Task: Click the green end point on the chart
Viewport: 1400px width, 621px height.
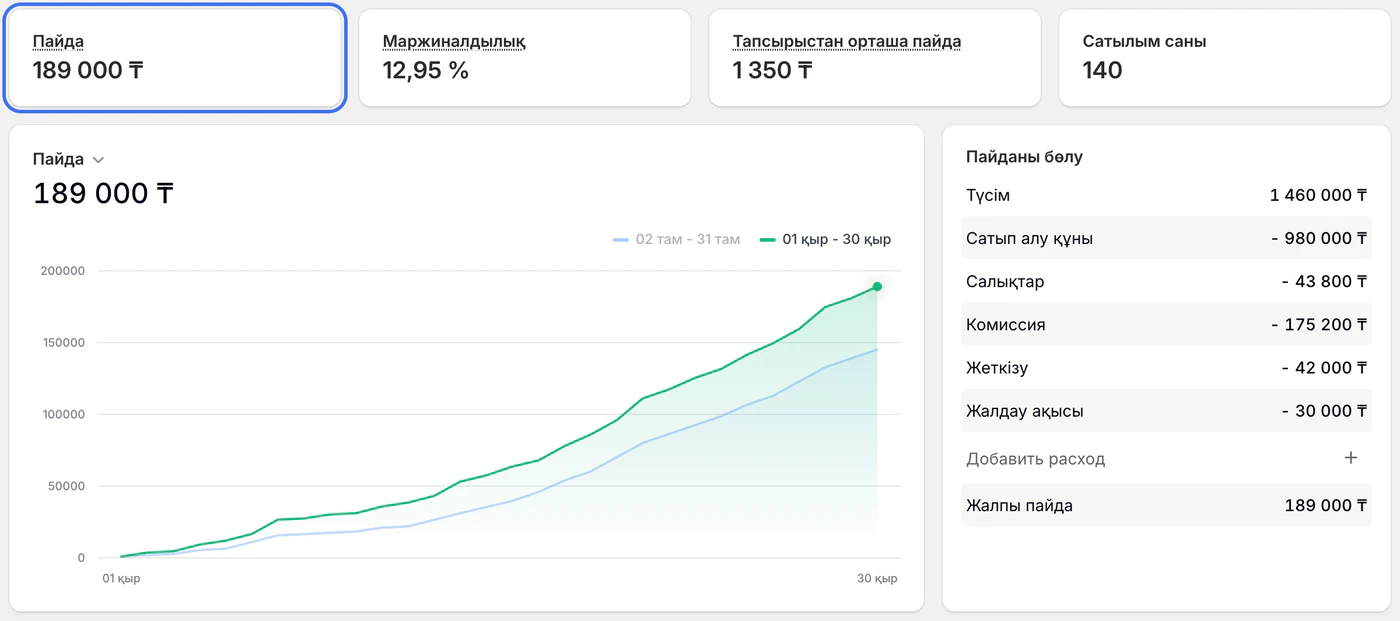Action: [x=877, y=287]
